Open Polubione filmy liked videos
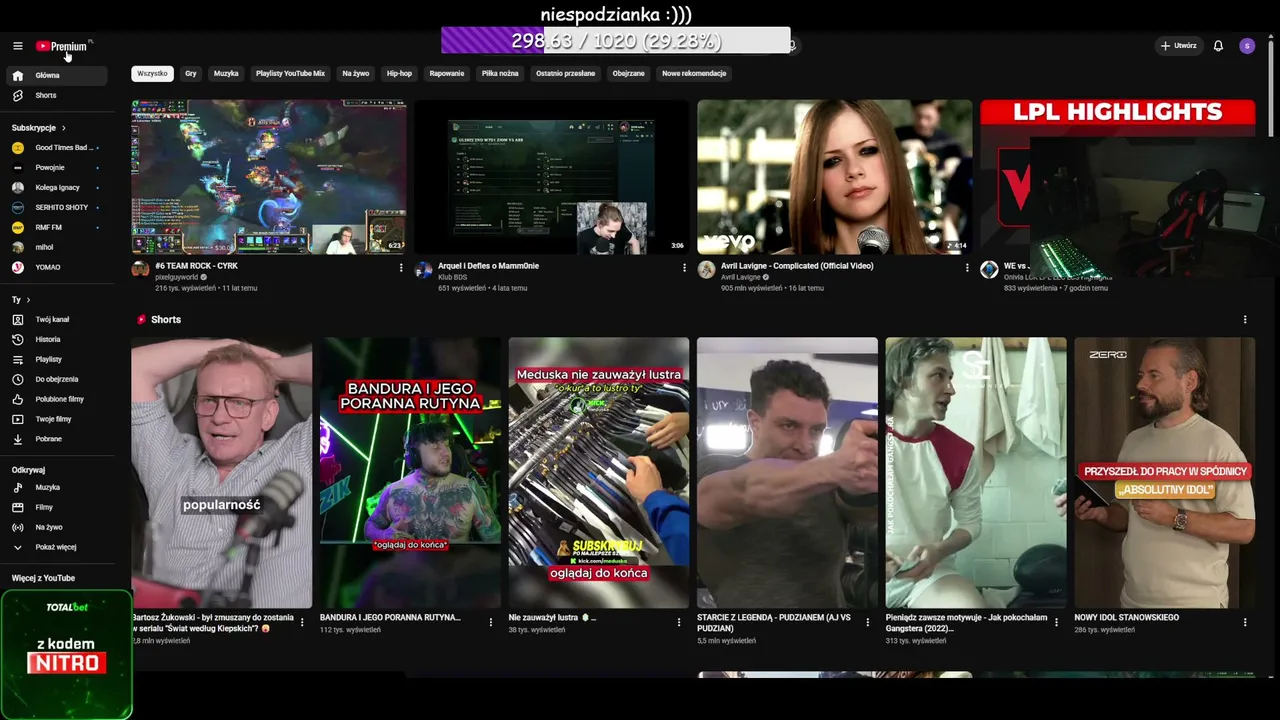Viewport: 1280px width, 720px height. point(57,399)
